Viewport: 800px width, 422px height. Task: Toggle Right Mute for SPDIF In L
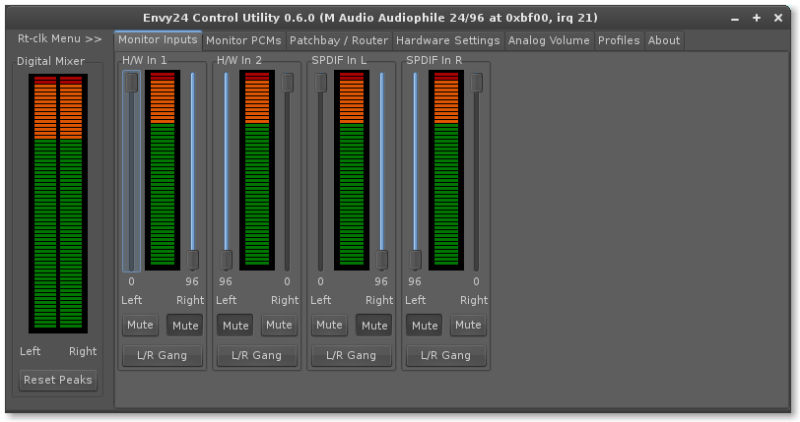tap(374, 325)
